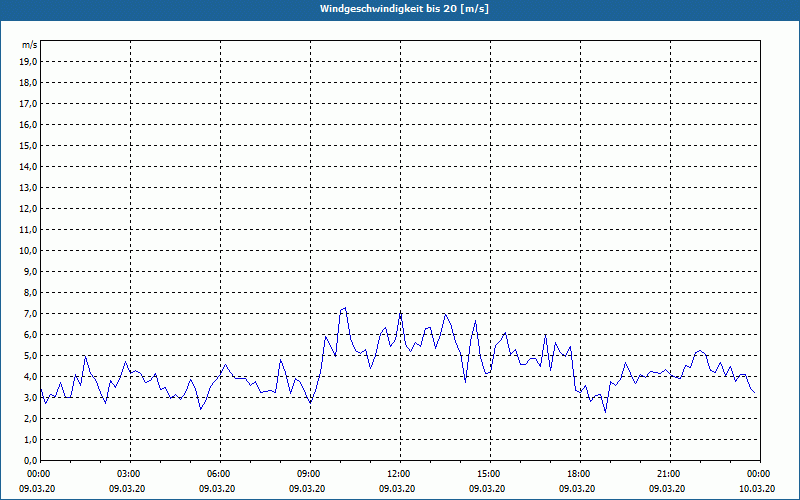The height and width of the screenshot is (500, 800).
Task: Click the '9,0' y-axis value
Action: [x=30, y=271]
